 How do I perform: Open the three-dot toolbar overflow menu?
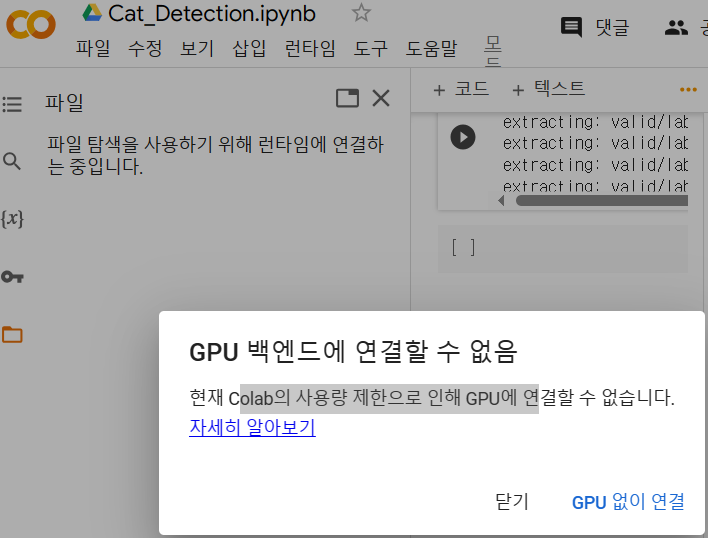[688, 90]
